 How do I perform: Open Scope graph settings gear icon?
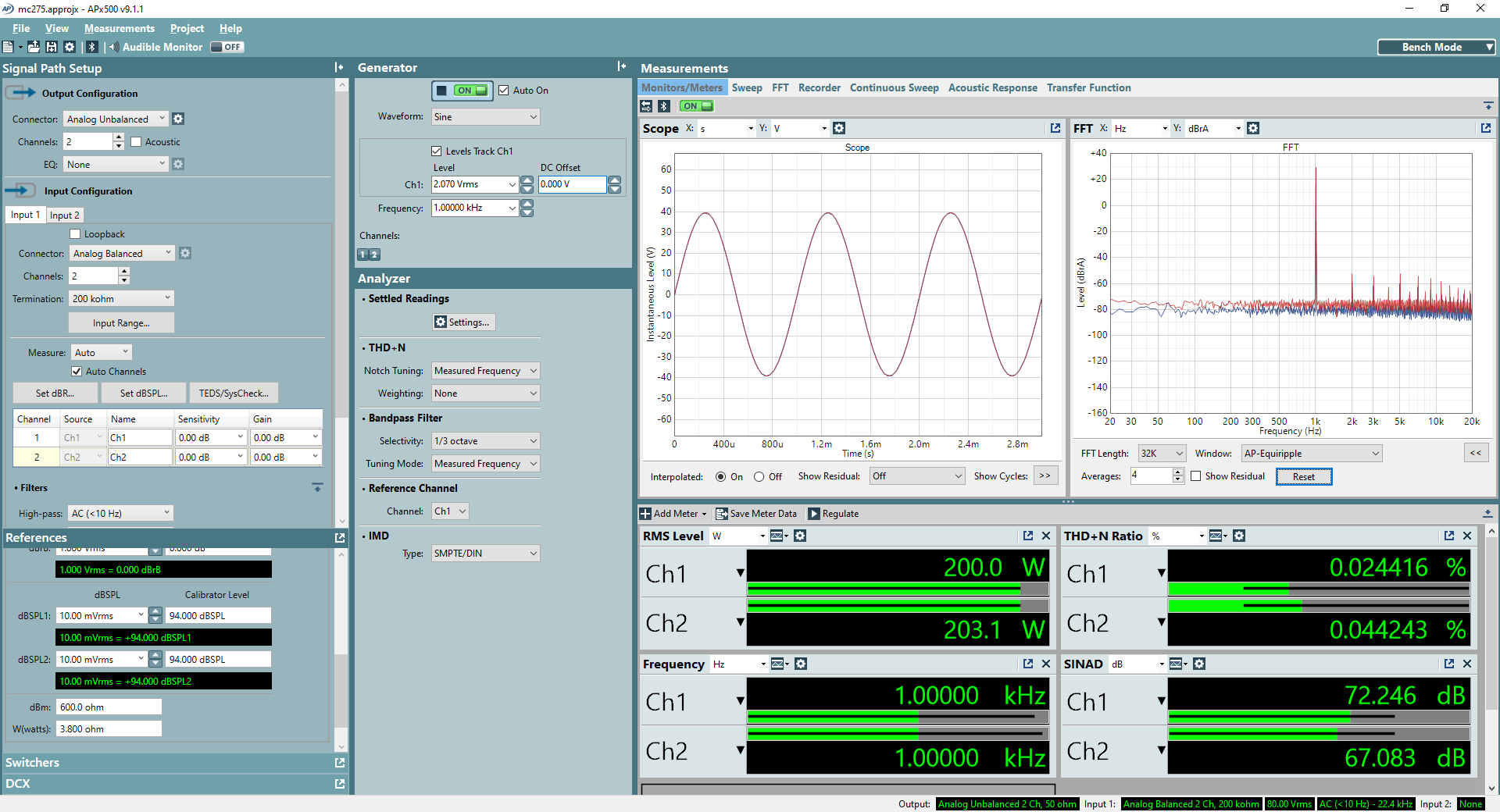click(839, 128)
